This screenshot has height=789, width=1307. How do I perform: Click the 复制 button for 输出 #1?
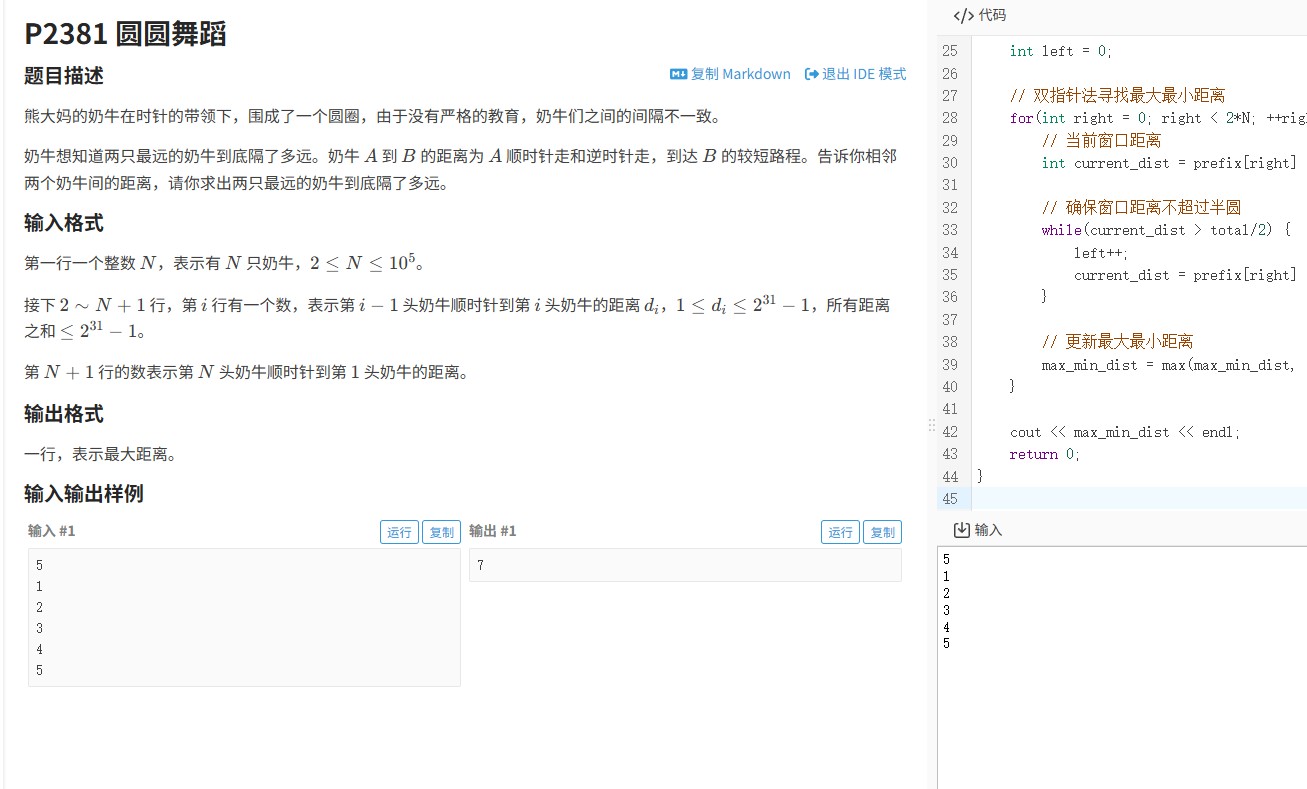click(881, 531)
